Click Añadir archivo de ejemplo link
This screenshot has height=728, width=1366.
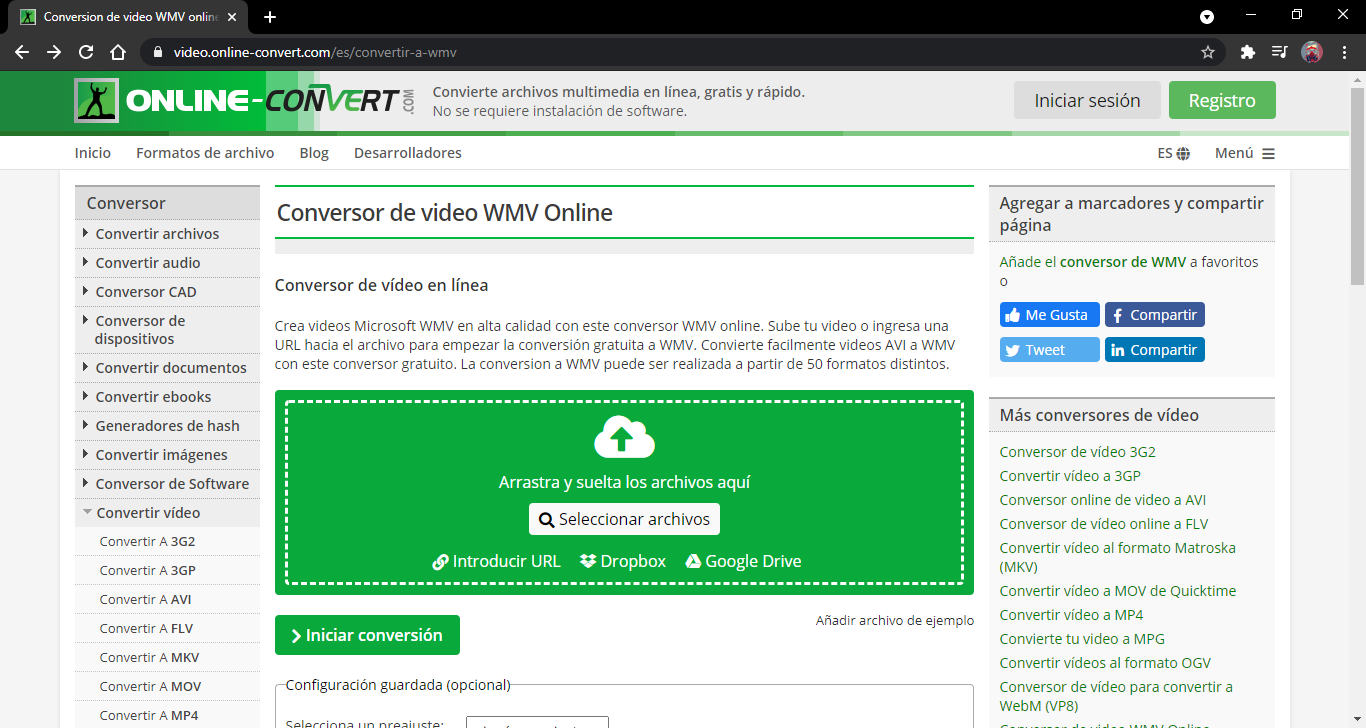click(895, 620)
